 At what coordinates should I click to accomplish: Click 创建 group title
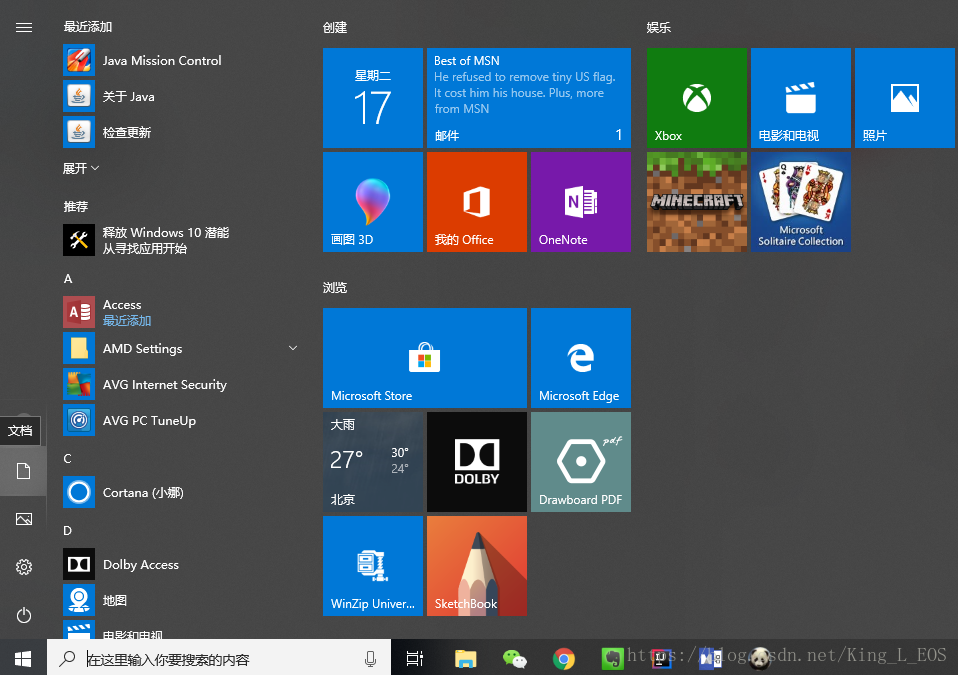[x=335, y=27]
